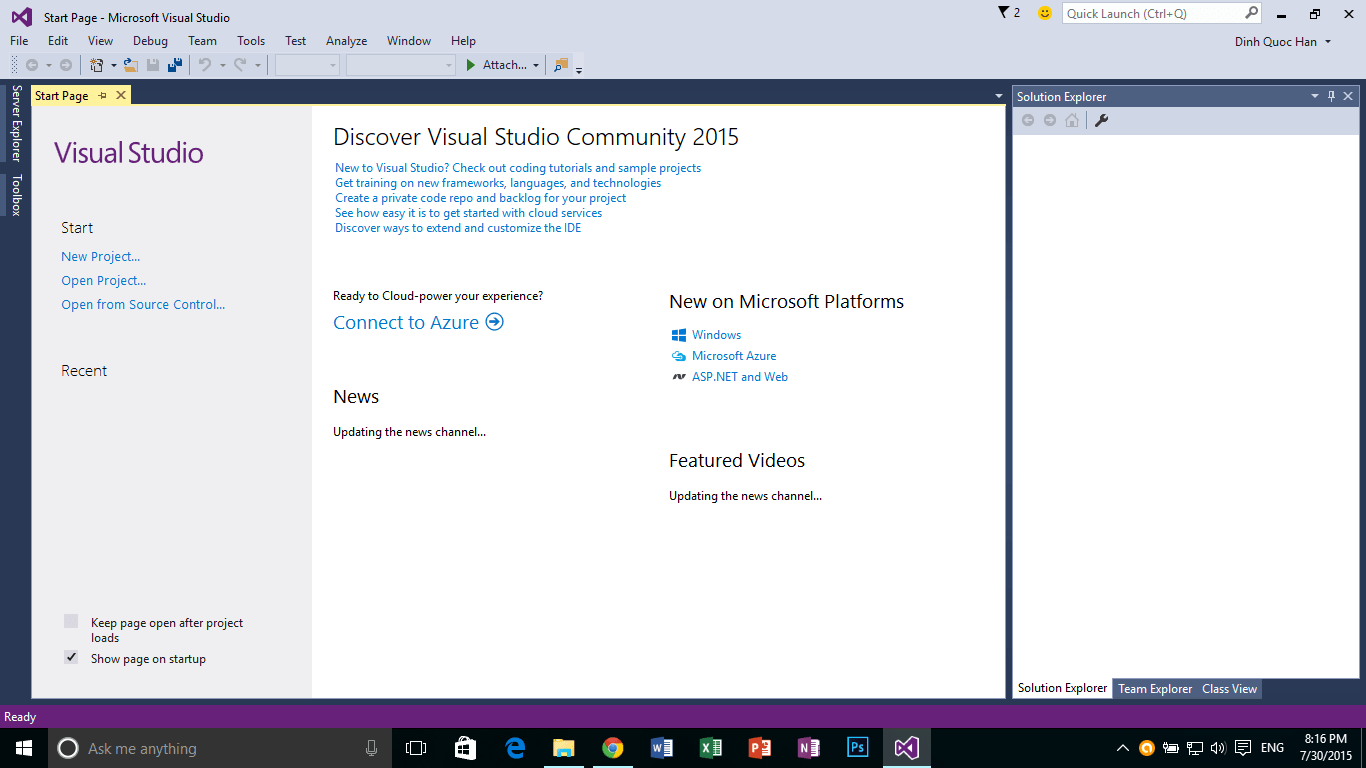
Task: Click the Solution Explorer Home icon
Action: 1072,120
